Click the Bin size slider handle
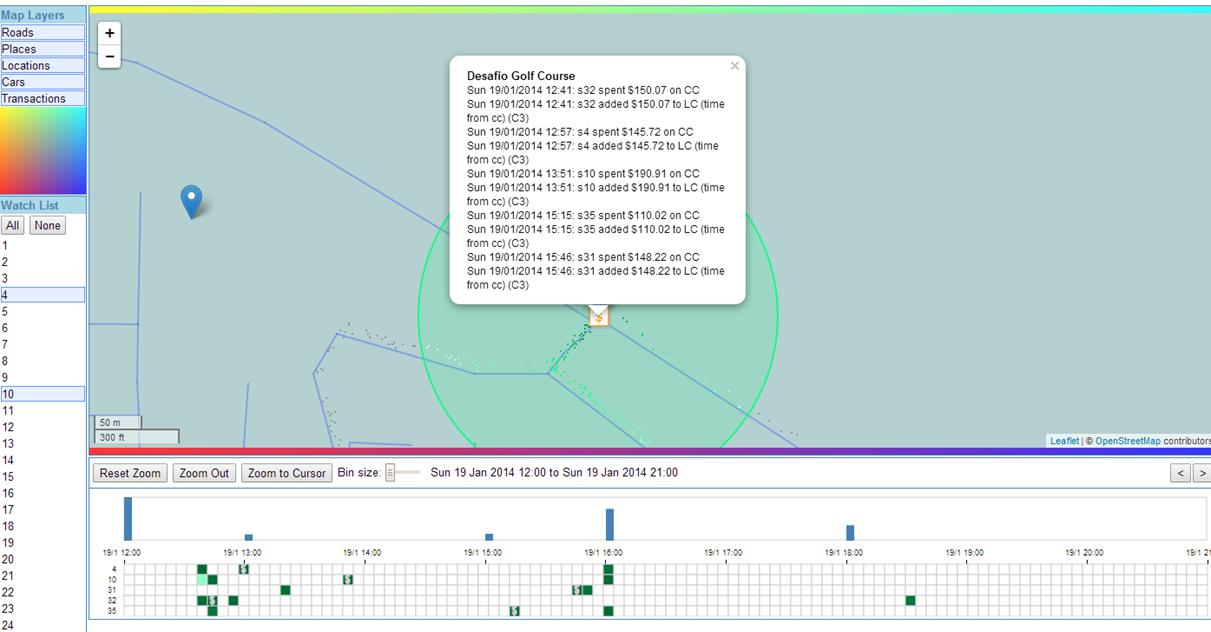 [391, 473]
